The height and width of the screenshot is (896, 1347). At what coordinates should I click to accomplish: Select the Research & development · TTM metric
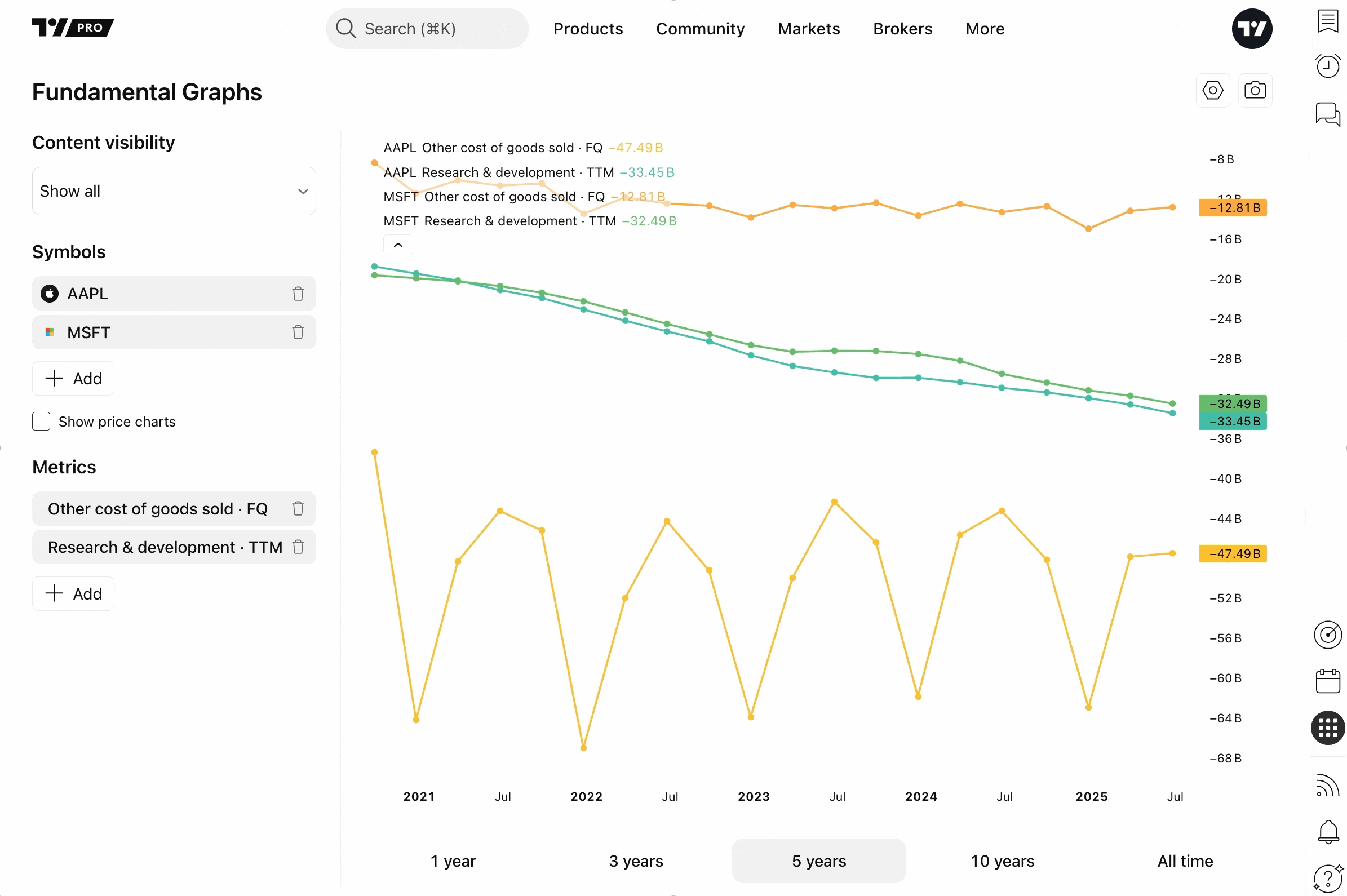point(174,547)
